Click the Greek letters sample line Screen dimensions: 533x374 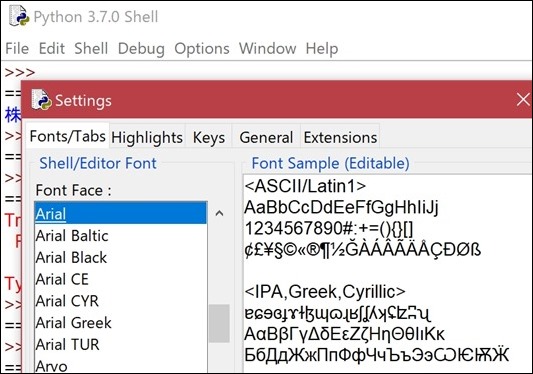(x=344, y=334)
